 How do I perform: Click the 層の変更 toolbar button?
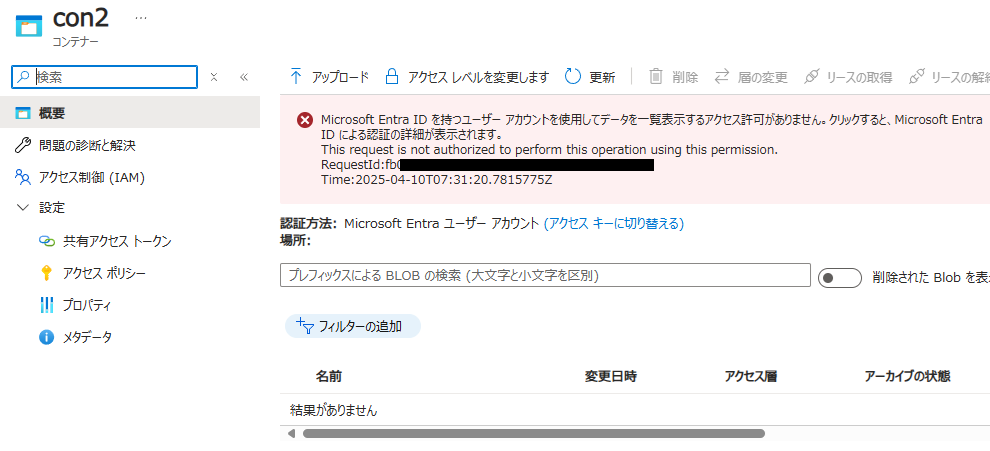[x=751, y=77]
